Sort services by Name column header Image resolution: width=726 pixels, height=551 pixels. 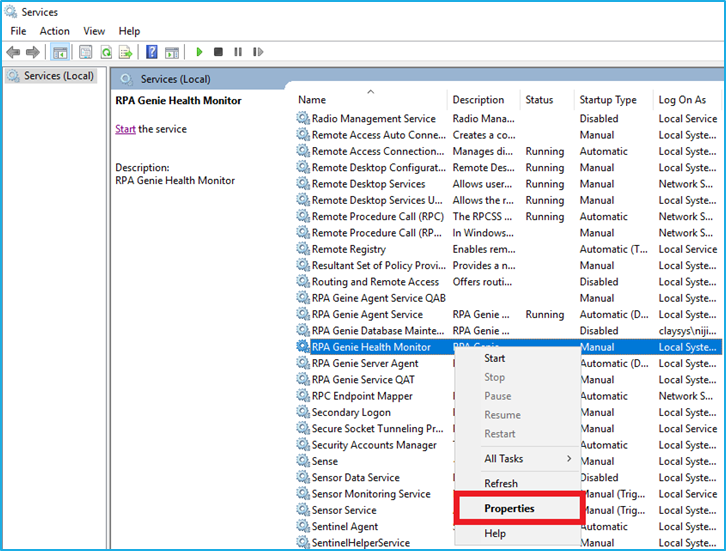tap(312, 100)
